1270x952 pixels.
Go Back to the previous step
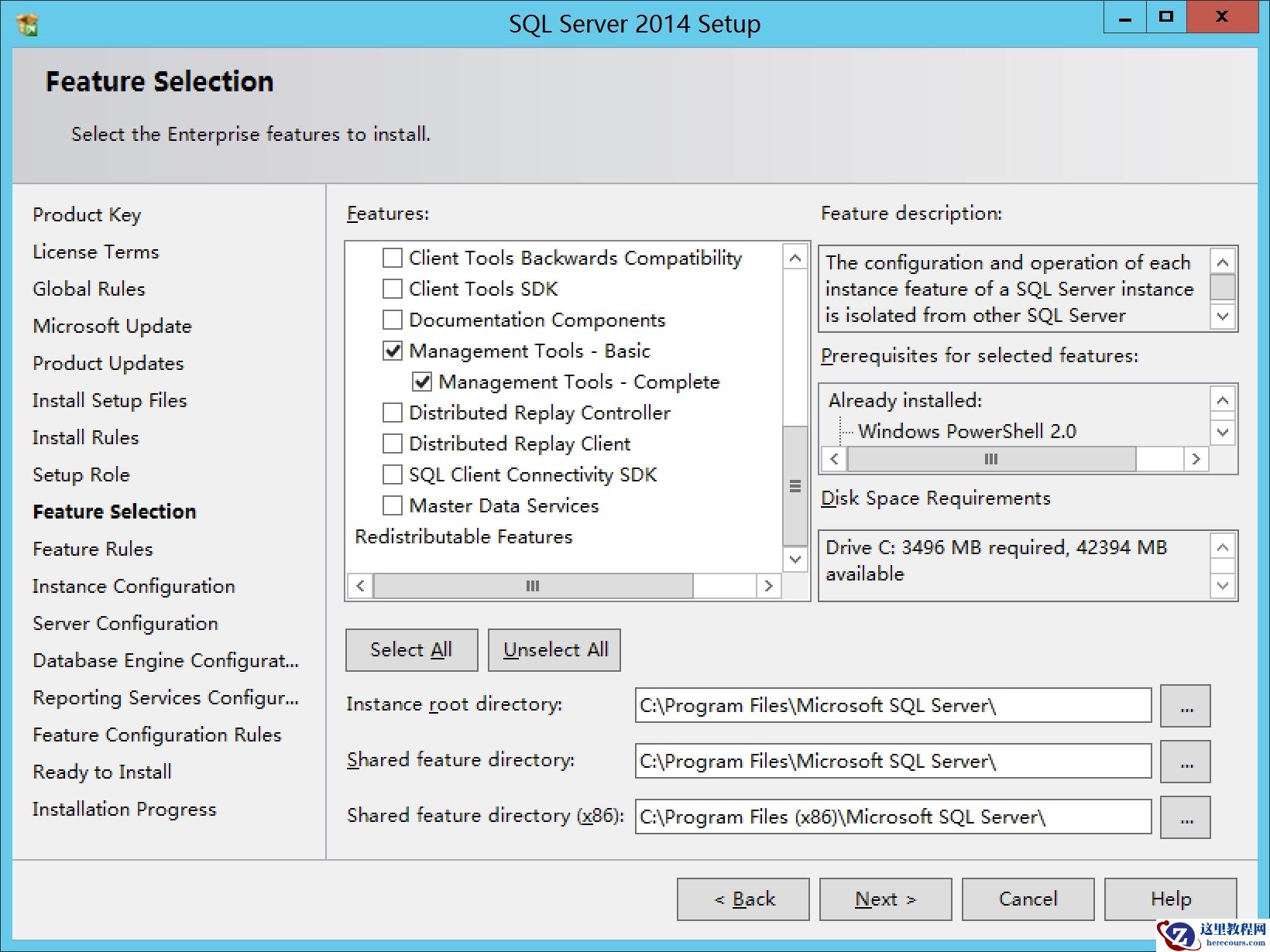[x=743, y=899]
